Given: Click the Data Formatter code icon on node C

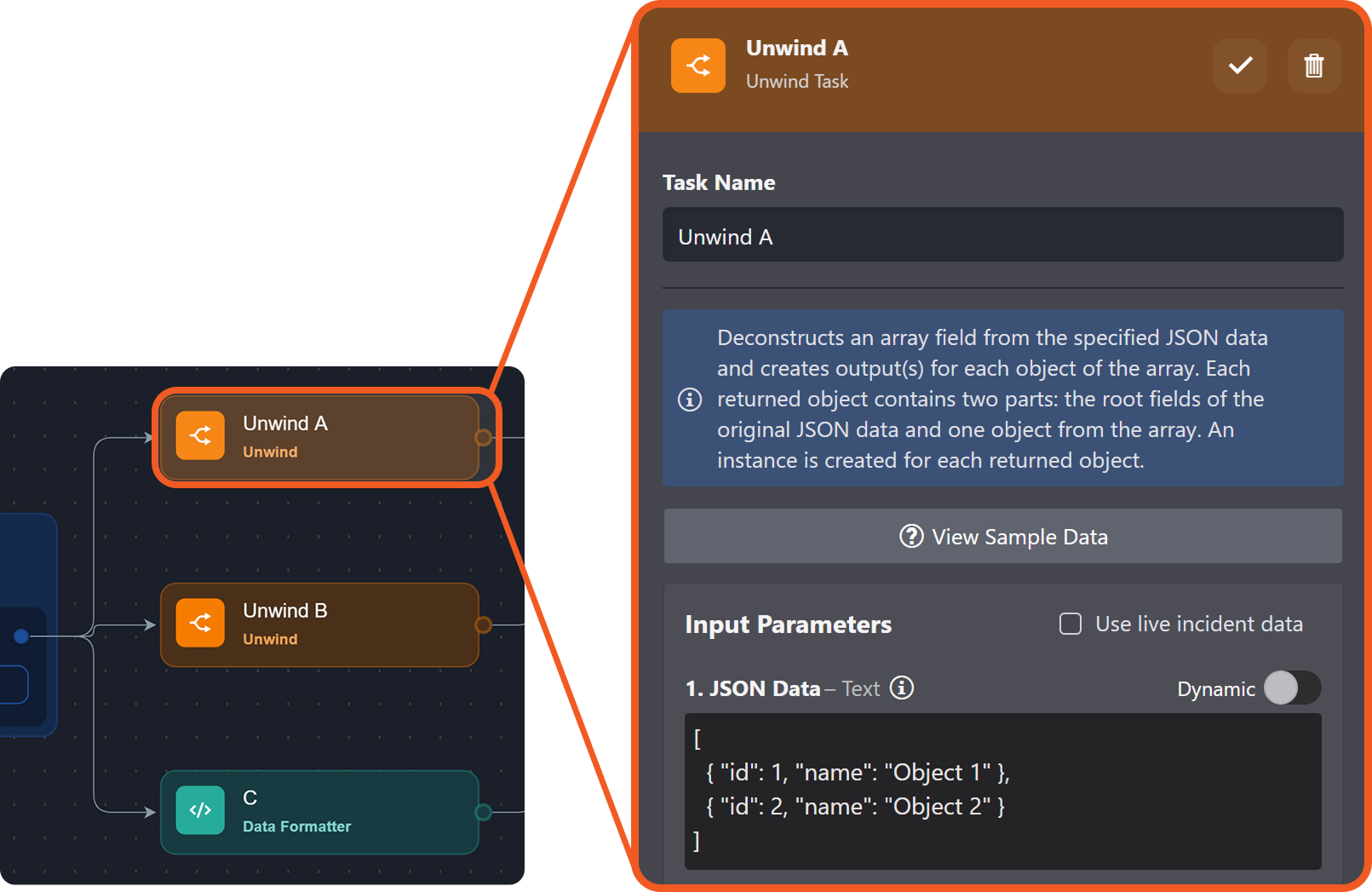Looking at the screenshot, I should (x=200, y=810).
